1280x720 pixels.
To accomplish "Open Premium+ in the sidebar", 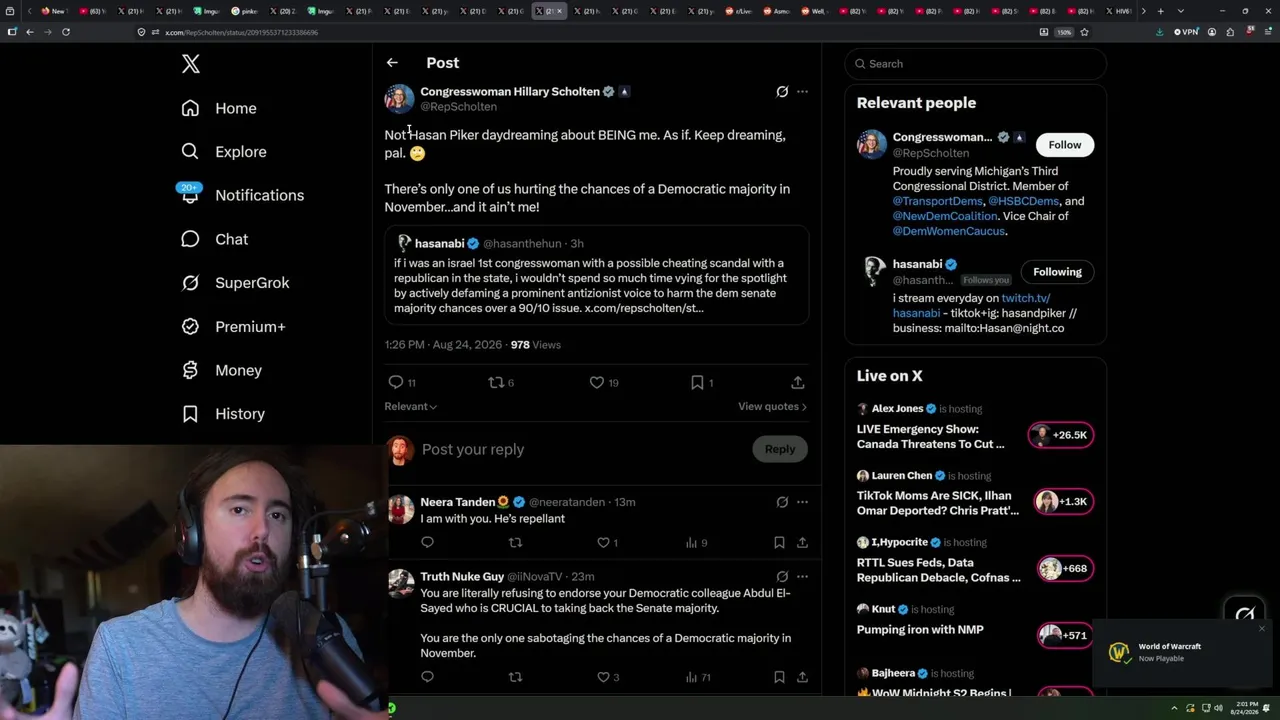I will point(234,327).
